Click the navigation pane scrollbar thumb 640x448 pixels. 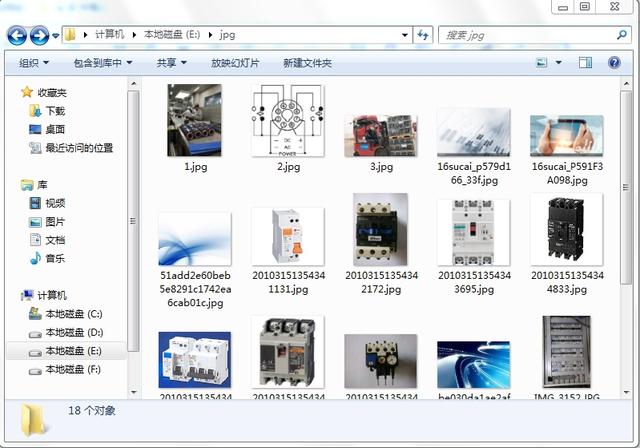point(133,221)
